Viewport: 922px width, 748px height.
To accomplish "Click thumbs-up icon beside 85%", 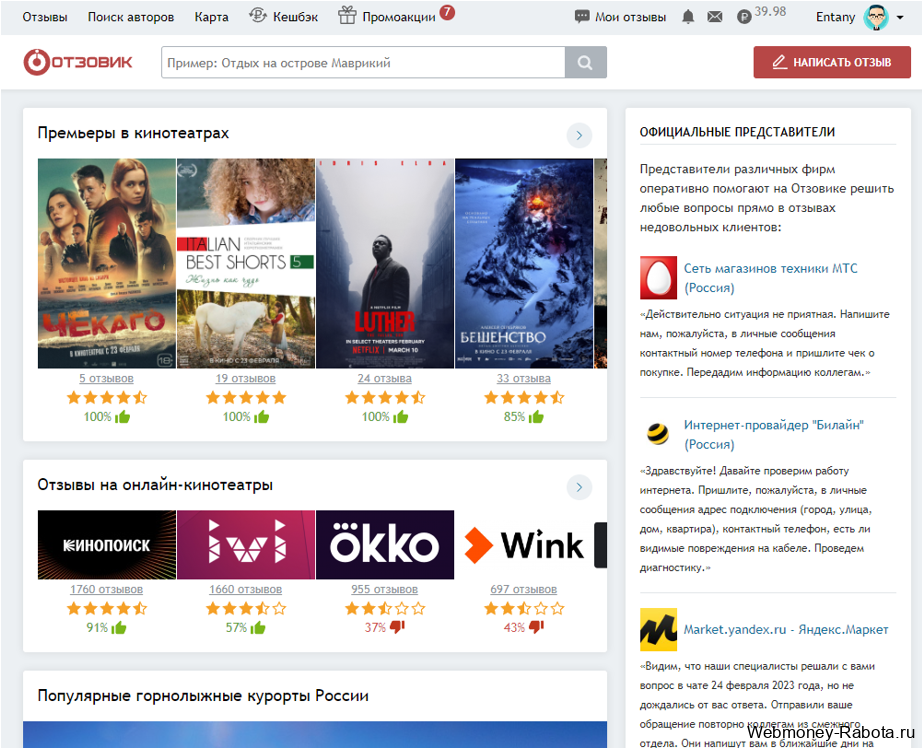I will coord(536,417).
